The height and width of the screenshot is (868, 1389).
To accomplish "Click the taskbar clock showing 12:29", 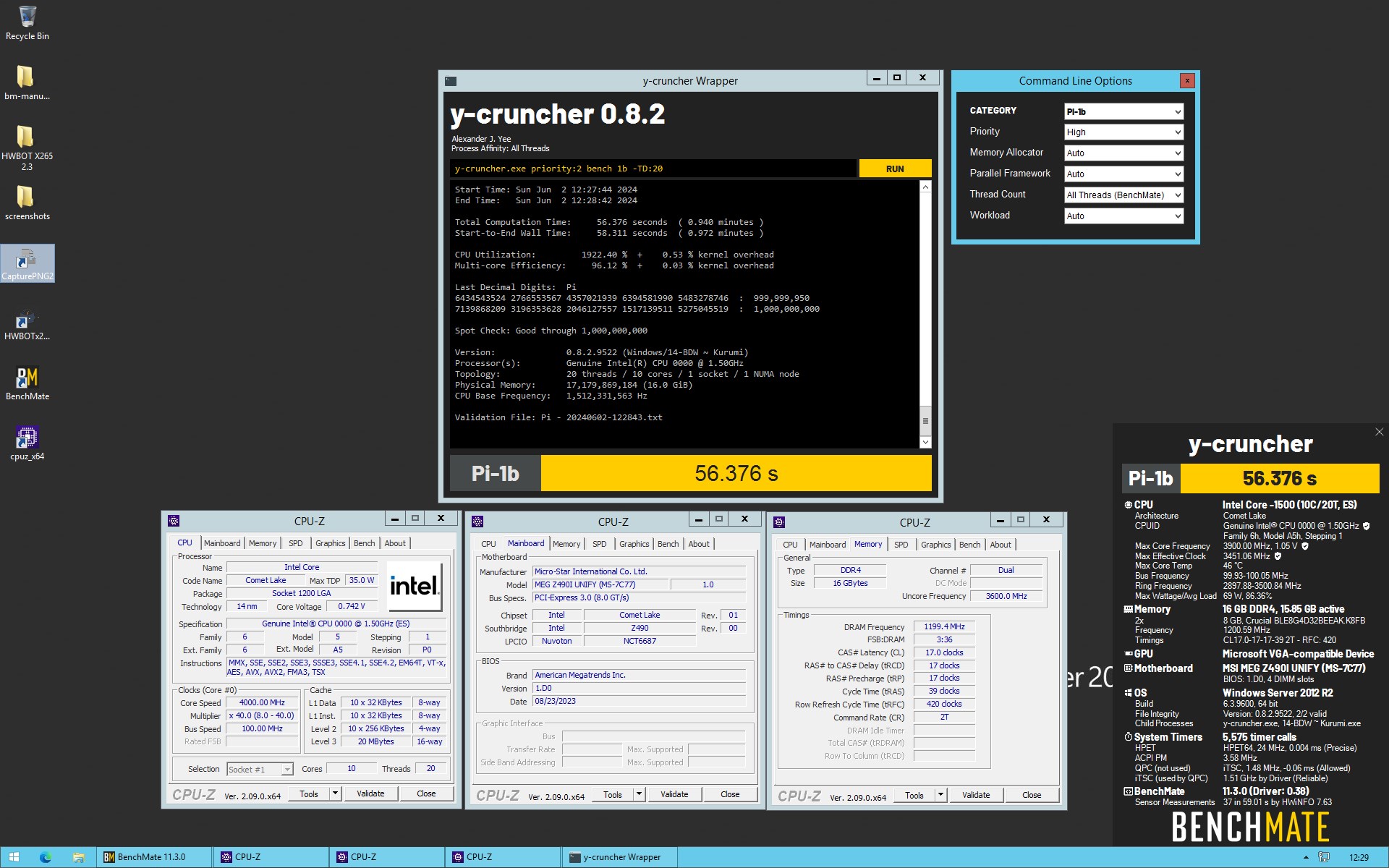I will (x=1359, y=857).
